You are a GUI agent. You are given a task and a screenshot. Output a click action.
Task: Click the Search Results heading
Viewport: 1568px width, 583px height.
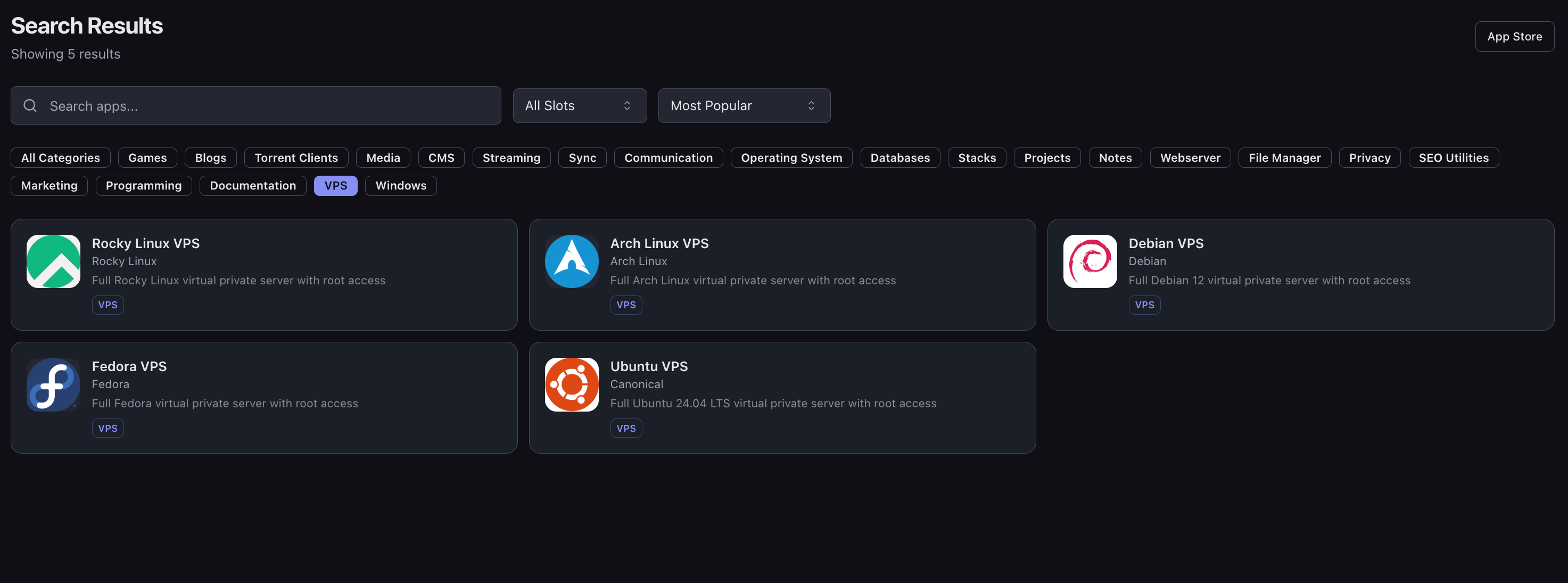87,26
